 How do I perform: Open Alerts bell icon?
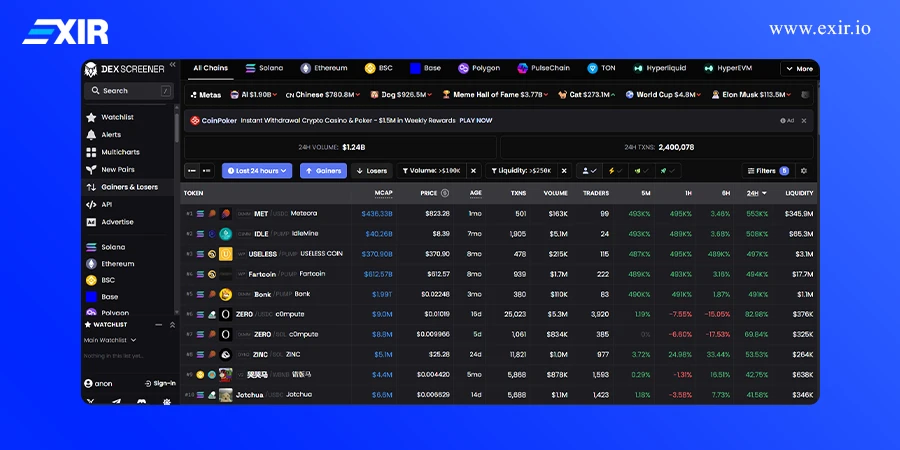tap(91, 135)
